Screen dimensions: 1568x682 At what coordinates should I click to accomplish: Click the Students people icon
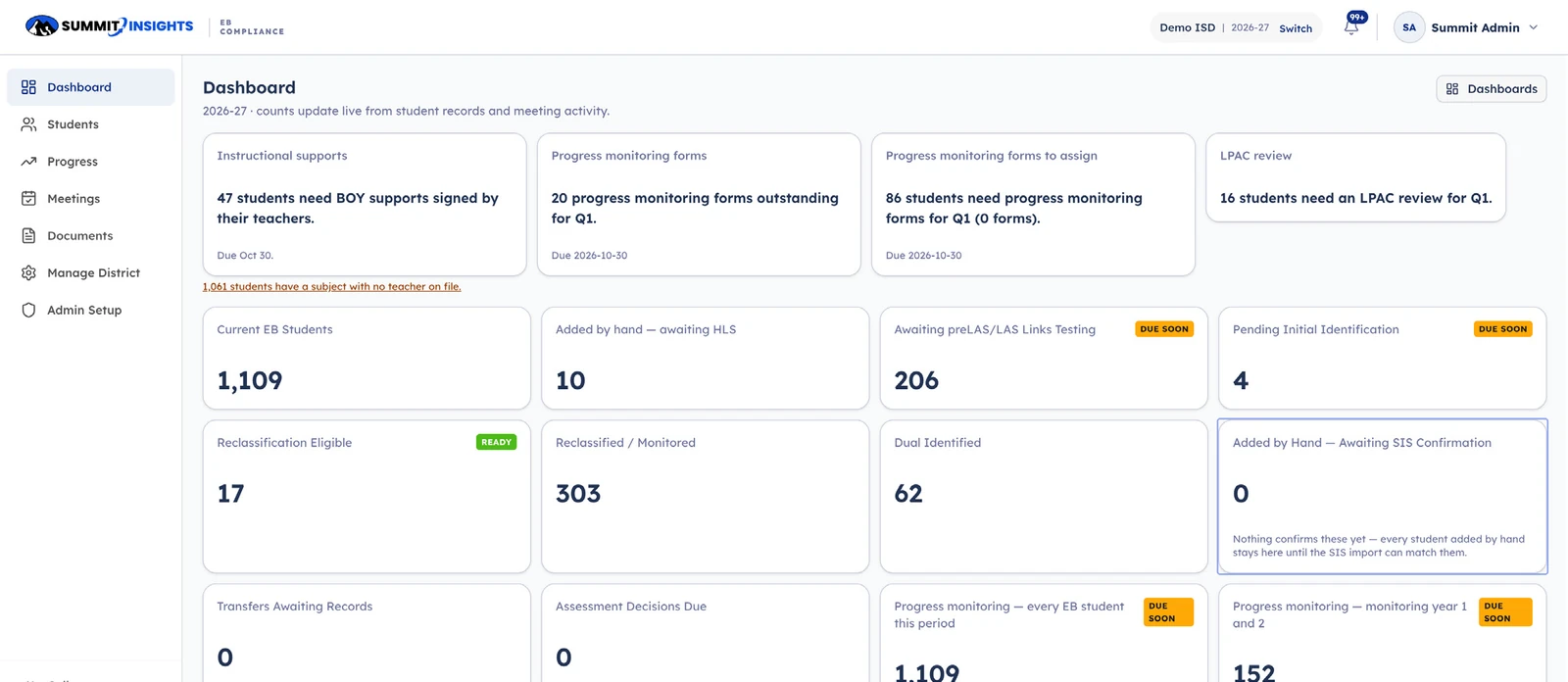(28, 124)
